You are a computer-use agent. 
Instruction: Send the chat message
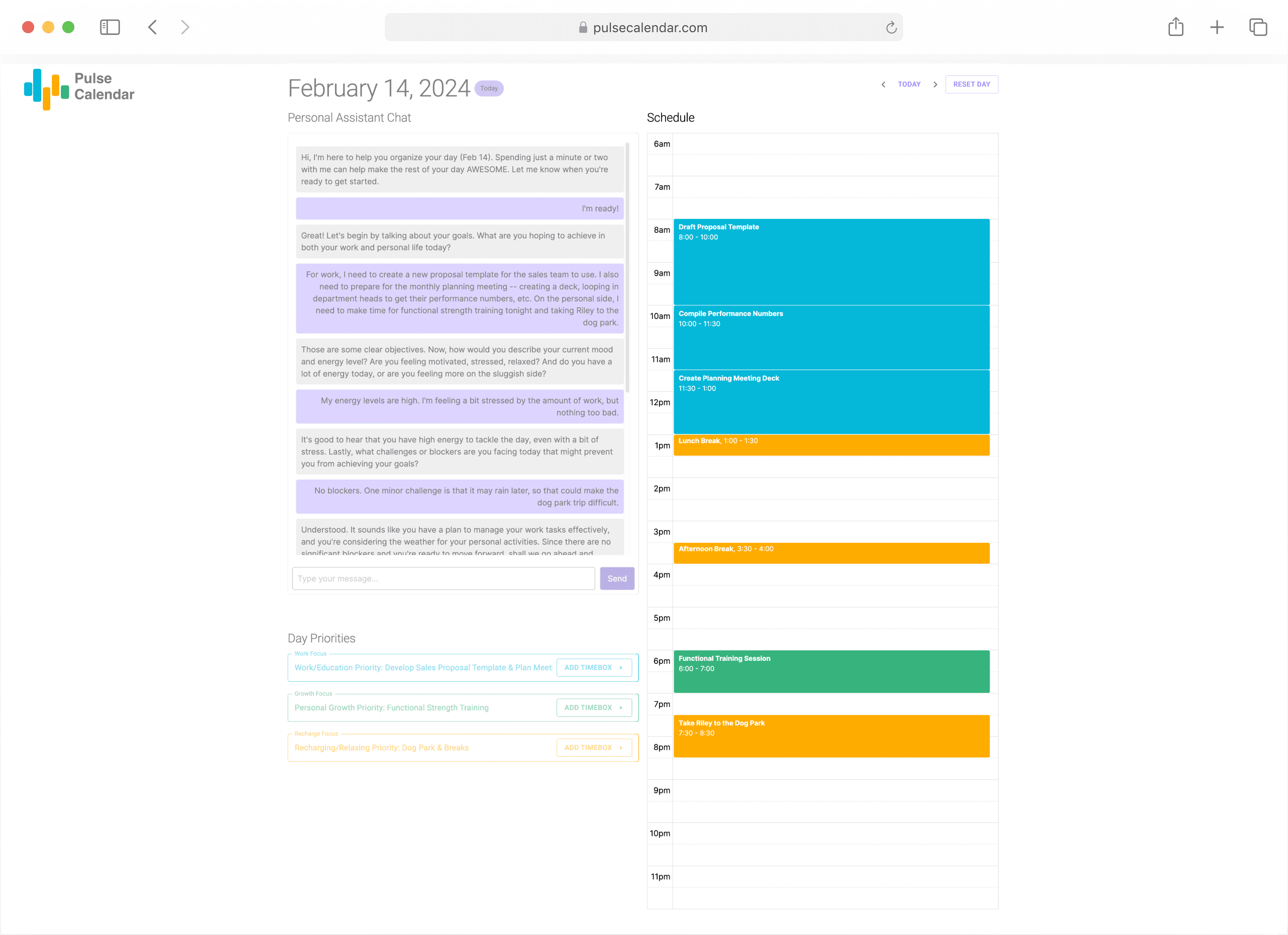pyautogui.click(x=617, y=578)
